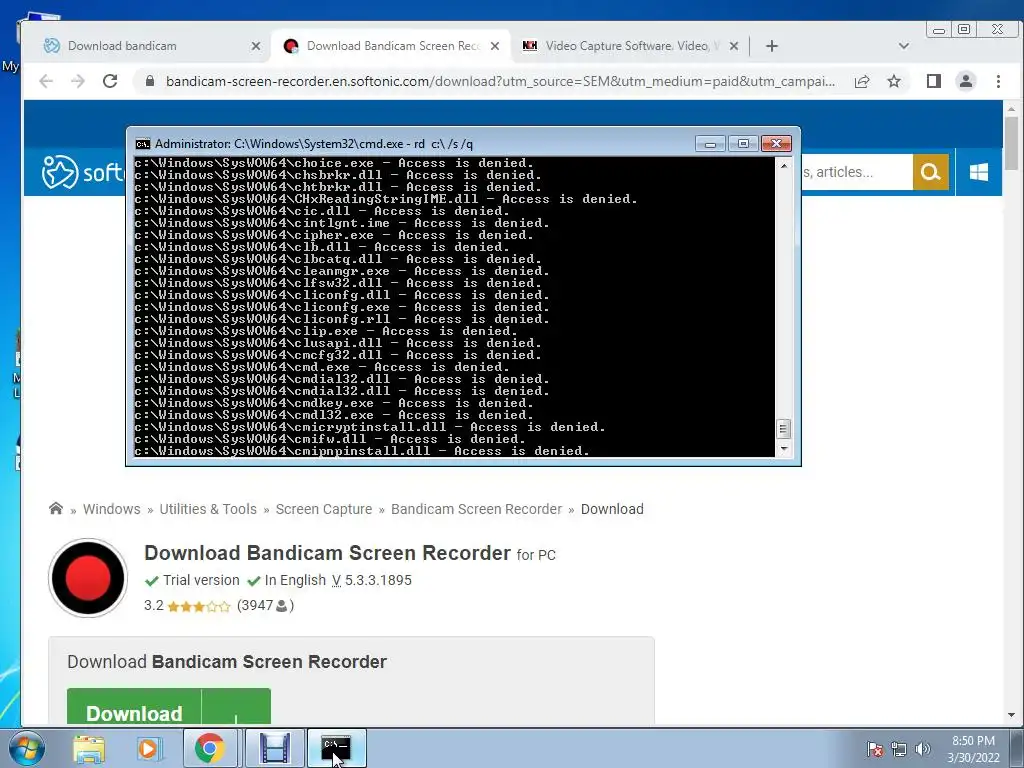Close the Video Capture Software tab
Screen dimensions: 1024x768
tap(734, 46)
